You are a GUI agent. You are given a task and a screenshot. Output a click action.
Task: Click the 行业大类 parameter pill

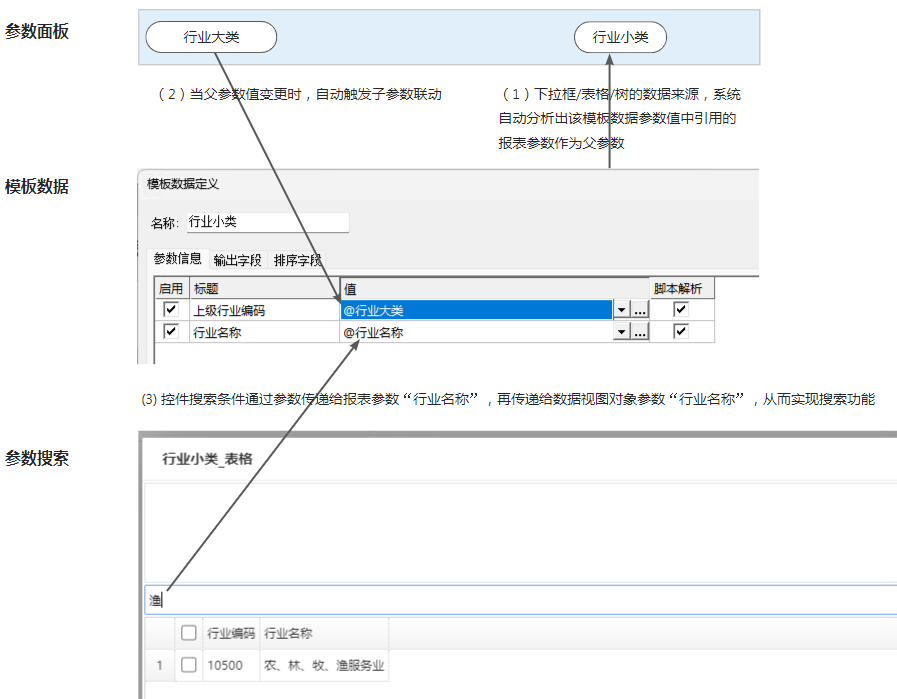211,38
